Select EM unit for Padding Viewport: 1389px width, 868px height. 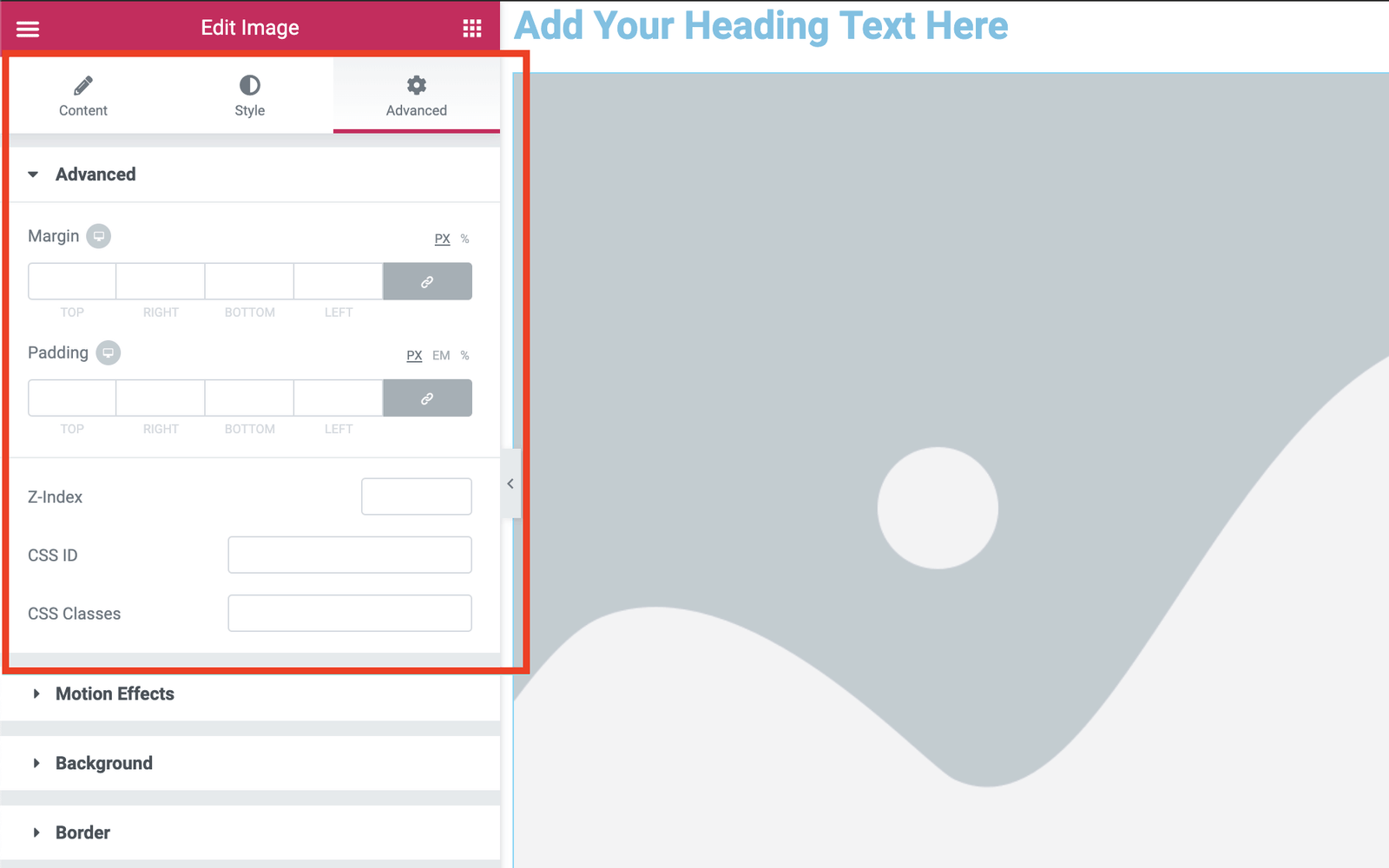pos(441,356)
